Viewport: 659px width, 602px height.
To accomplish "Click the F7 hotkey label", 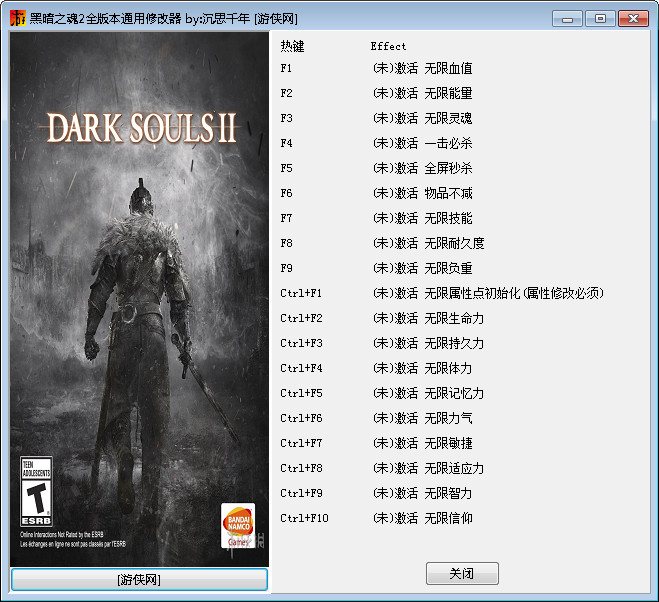I will 286,218.
